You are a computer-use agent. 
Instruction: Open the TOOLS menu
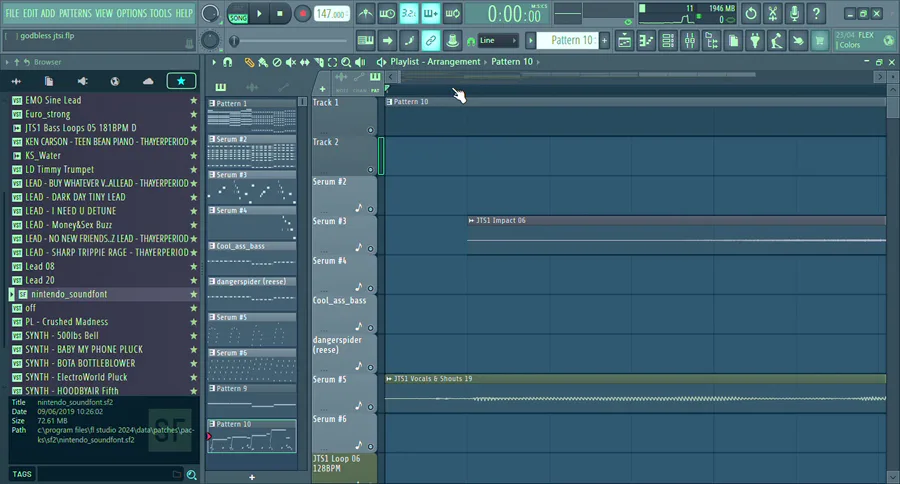161,13
